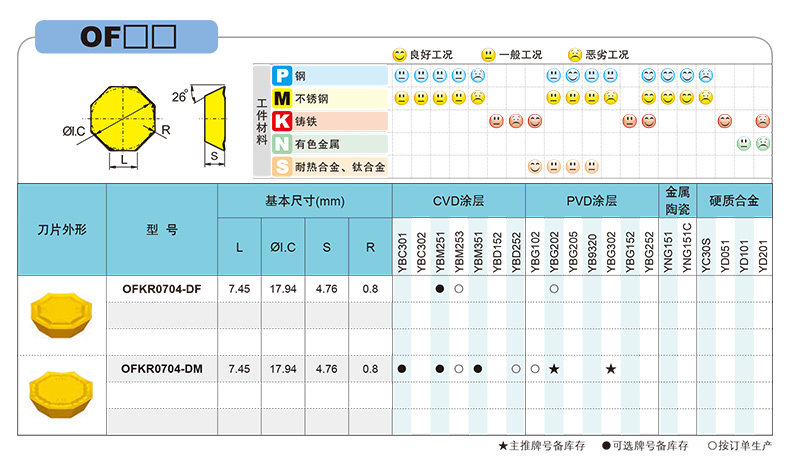Click the 基本尺寸(mm) header
The image size is (790, 471).
click(x=305, y=201)
